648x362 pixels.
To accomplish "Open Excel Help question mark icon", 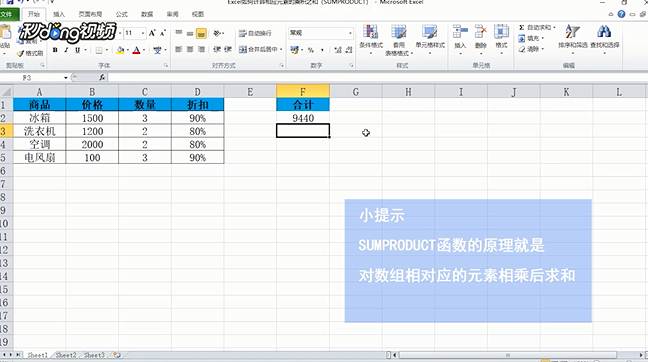I will (621, 14).
